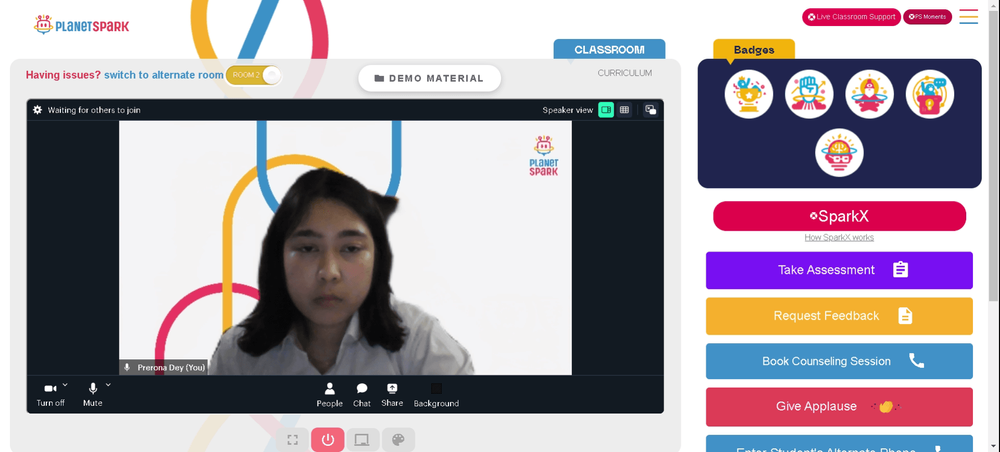Open the People panel
This screenshot has height=452, width=1000.
pyautogui.click(x=330, y=395)
